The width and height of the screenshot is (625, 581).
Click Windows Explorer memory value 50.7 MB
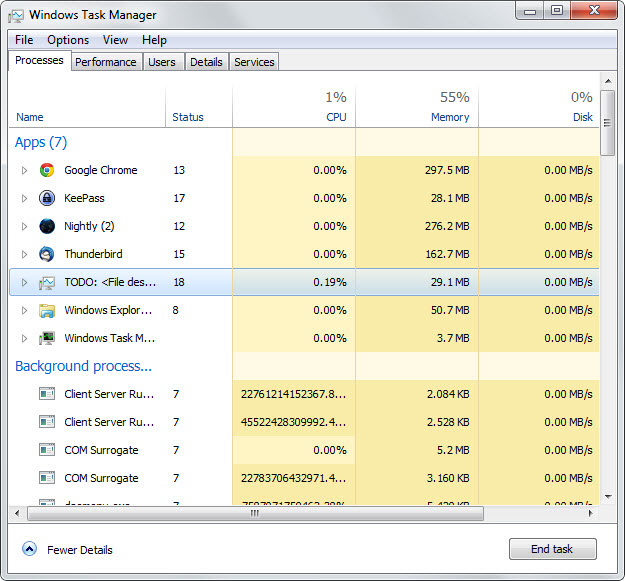point(450,310)
